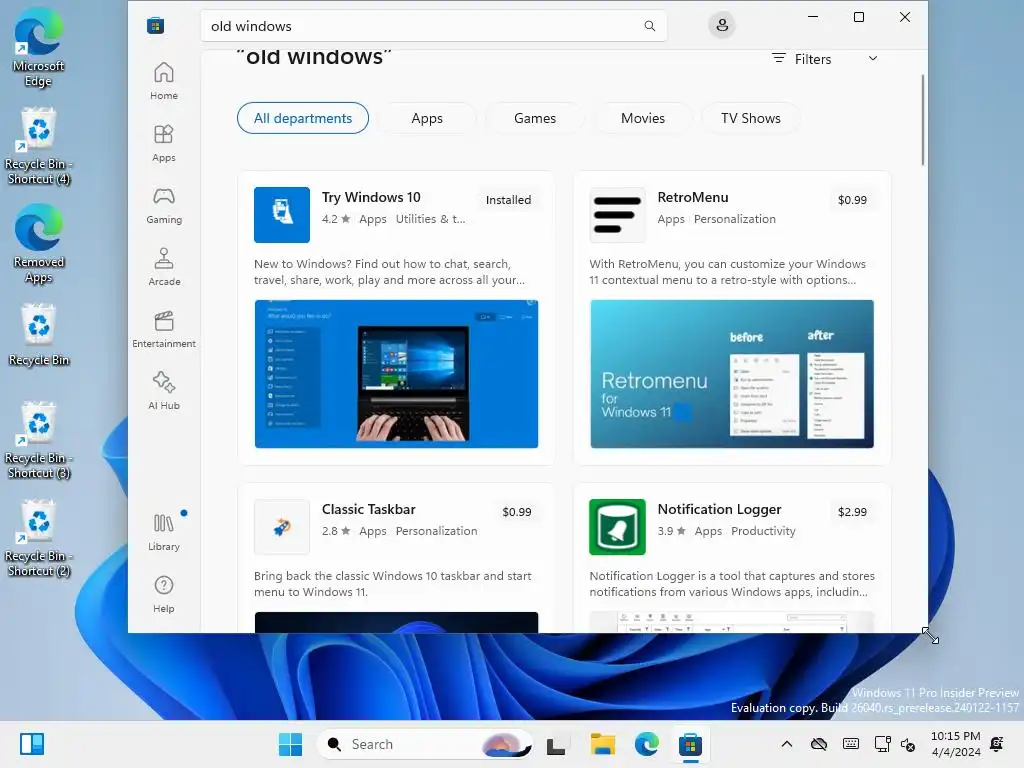Click the RetroMenu $0.99 price button
The height and width of the screenshot is (768, 1024).
point(852,200)
